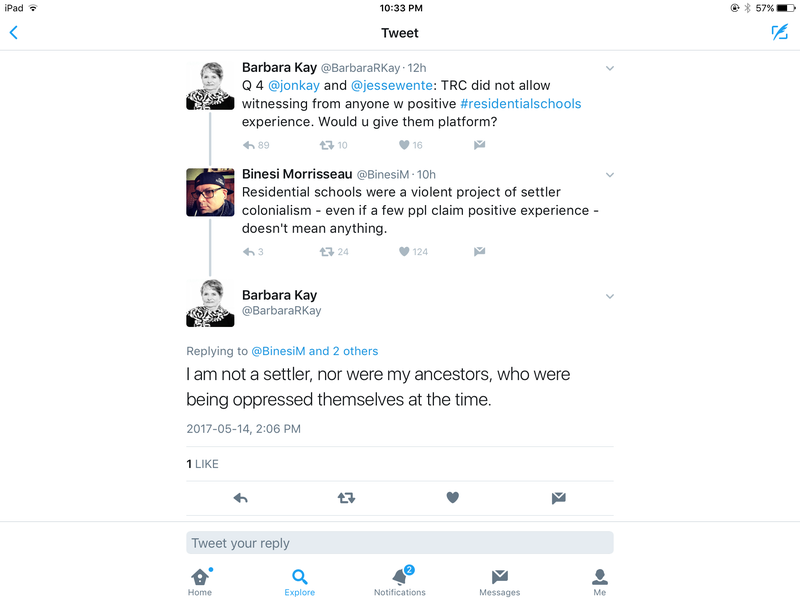The image size is (800, 600).
Task: Reply to the main tweet with arrow icon
Action: click(240, 498)
